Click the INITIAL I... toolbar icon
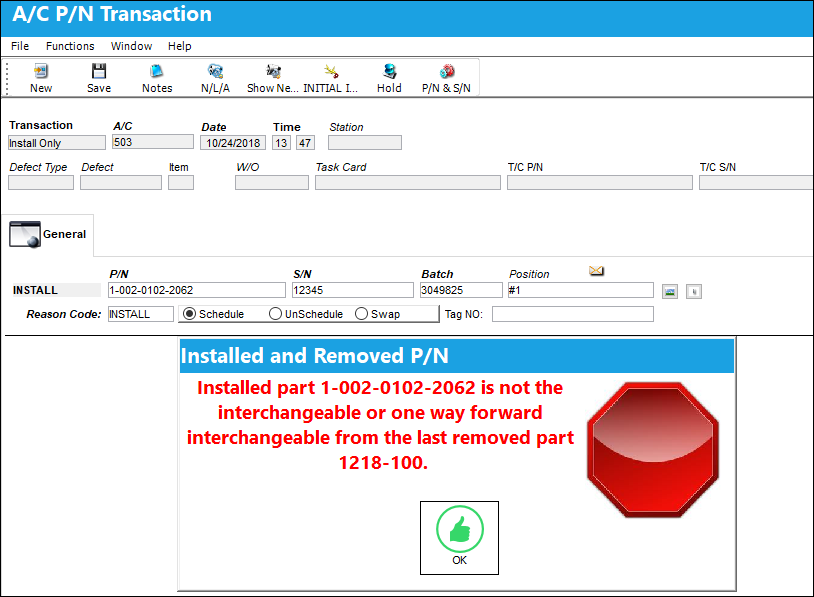 click(331, 78)
